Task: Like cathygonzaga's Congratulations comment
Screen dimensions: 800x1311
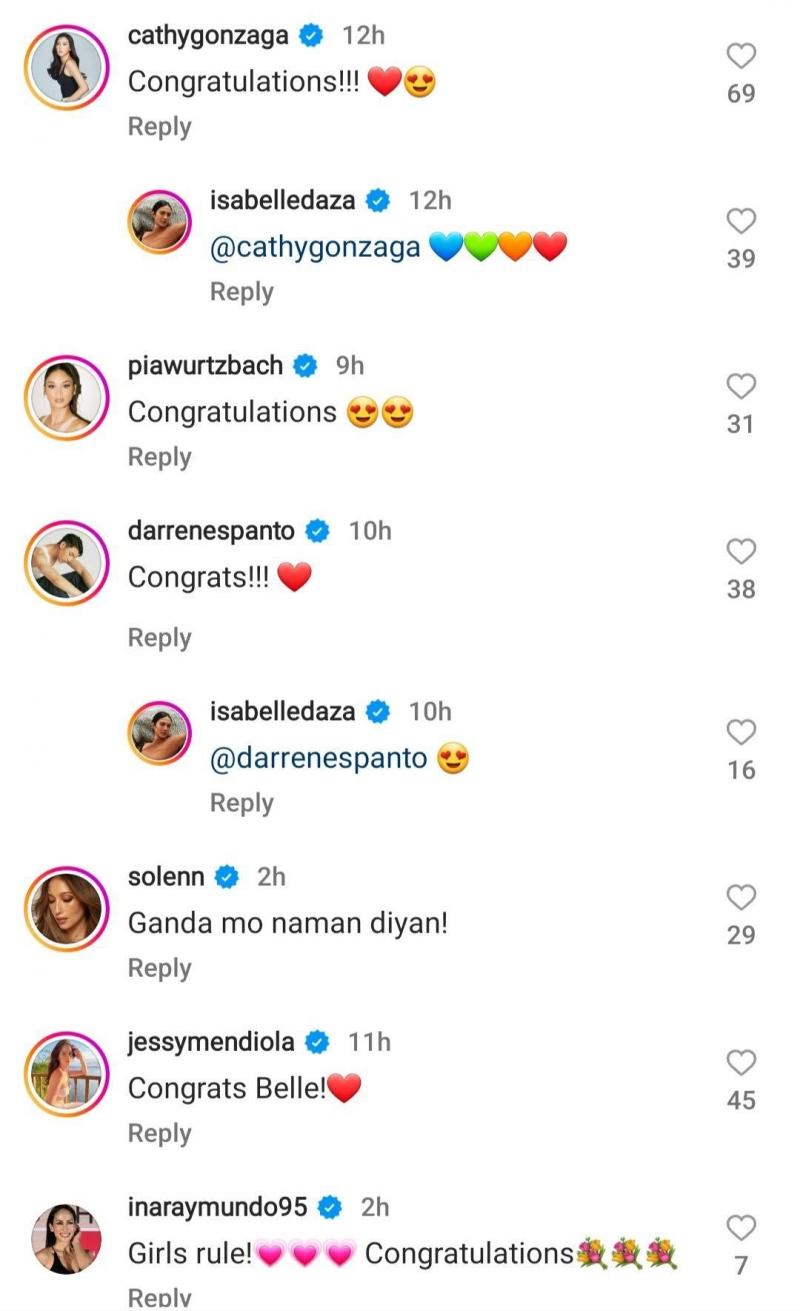Action: click(x=741, y=57)
